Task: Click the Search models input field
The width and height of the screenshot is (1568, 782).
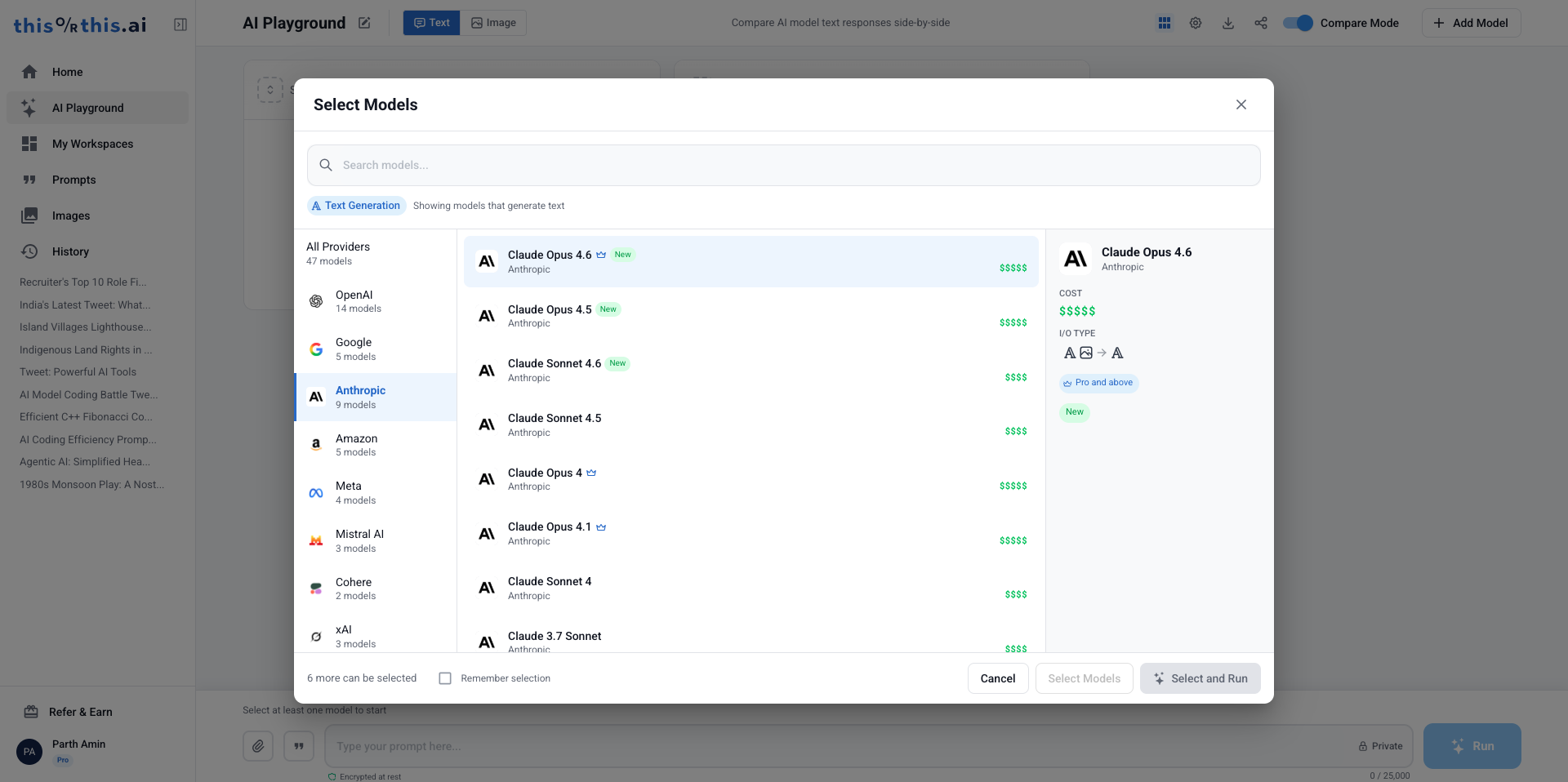Action: 784,165
